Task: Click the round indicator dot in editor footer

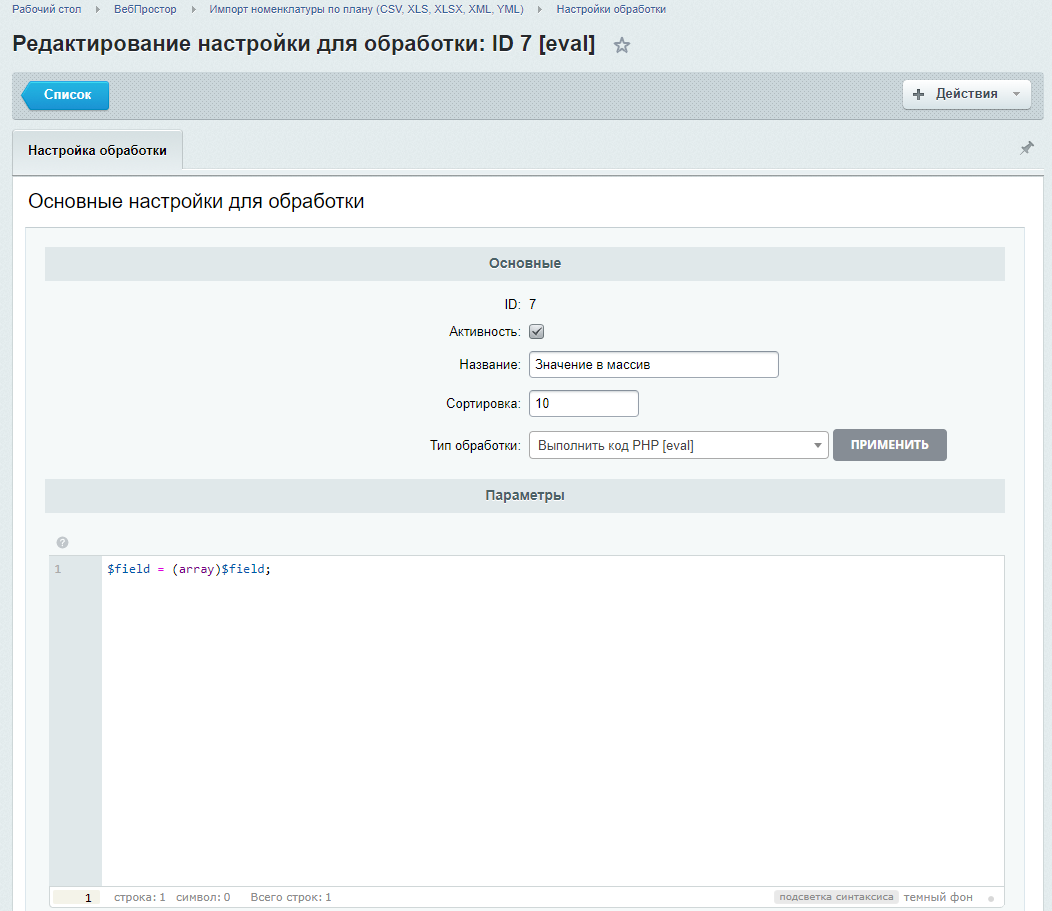Action: pyautogui.click(x=991, y=899)
